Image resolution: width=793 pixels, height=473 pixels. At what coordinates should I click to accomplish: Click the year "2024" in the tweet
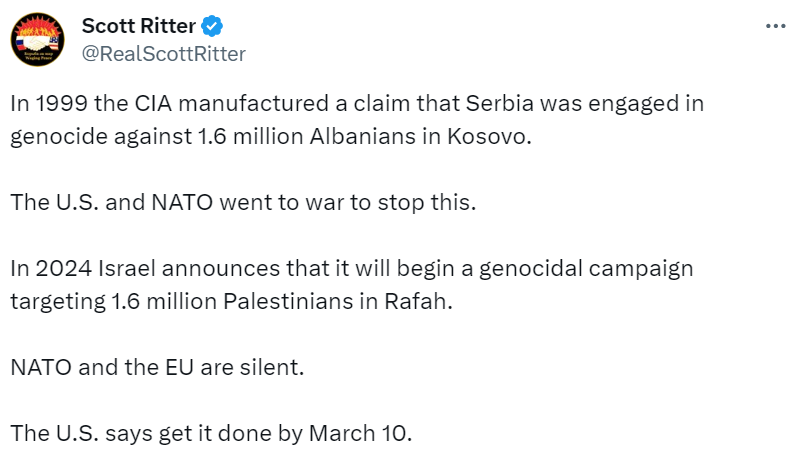(x=60, y=268)
